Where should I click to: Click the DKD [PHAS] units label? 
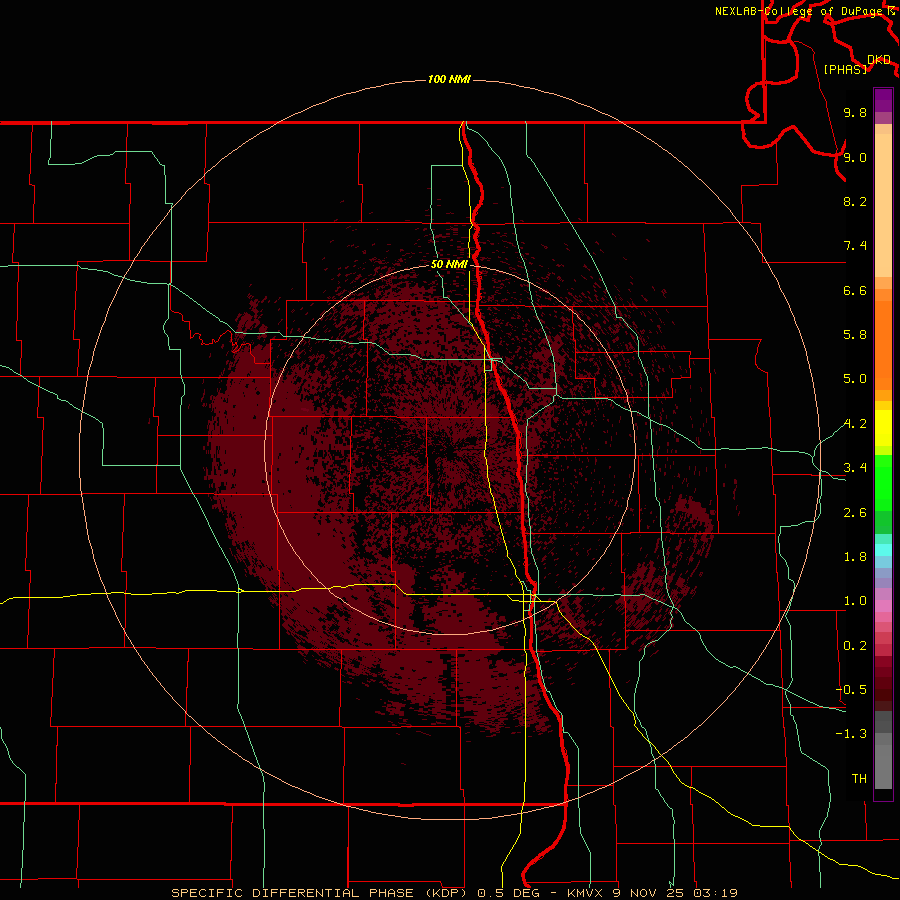click(x=858, y=65)
